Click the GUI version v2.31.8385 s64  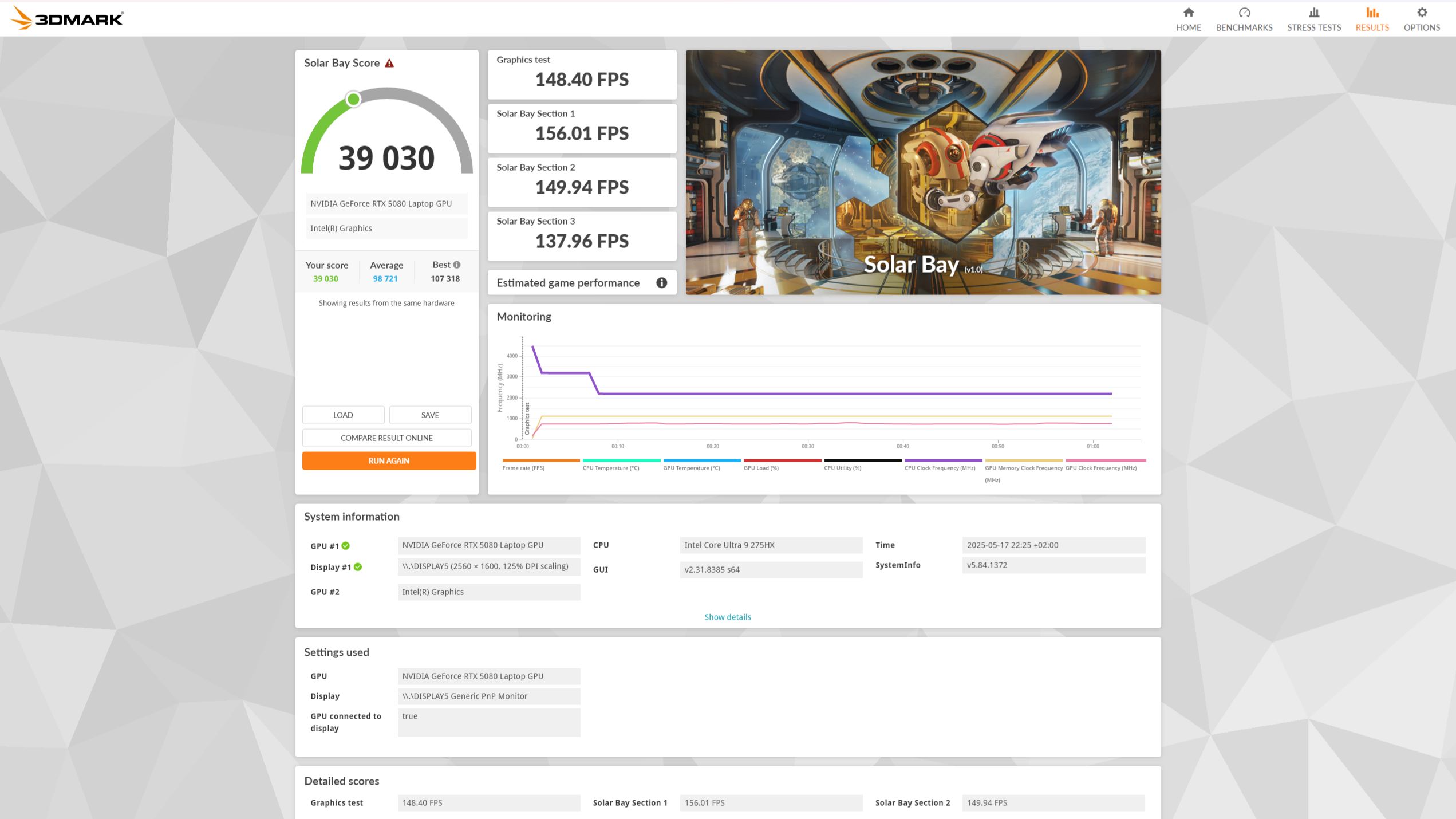point(771,569)
